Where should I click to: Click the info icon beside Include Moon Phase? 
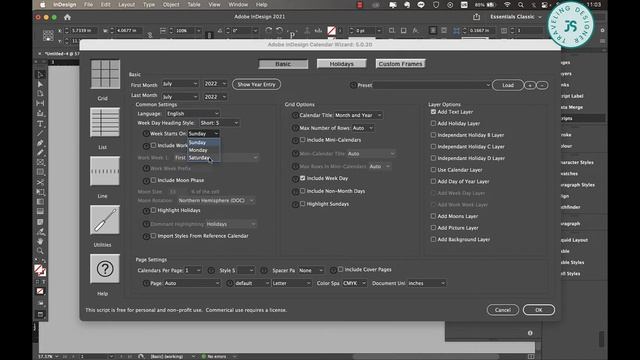click(146, 180)
